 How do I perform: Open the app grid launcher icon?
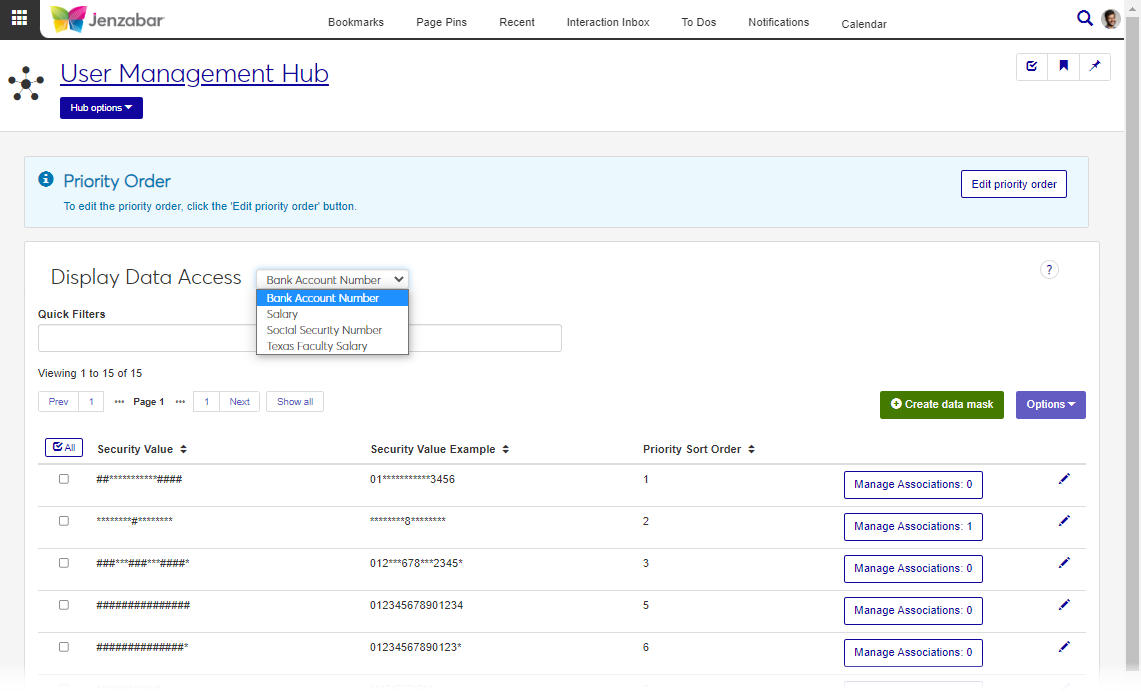(19, 18)
